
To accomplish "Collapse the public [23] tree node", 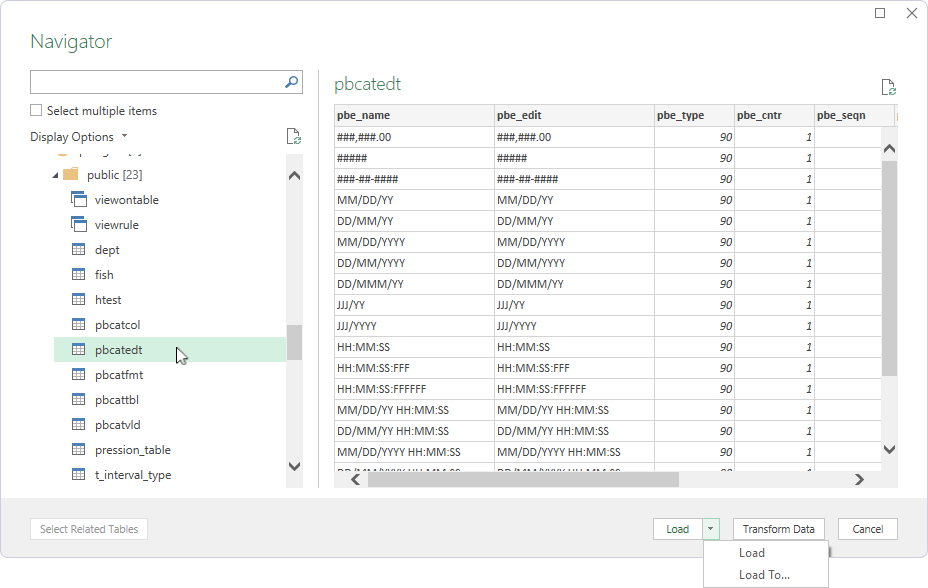I will coord(56,174).
